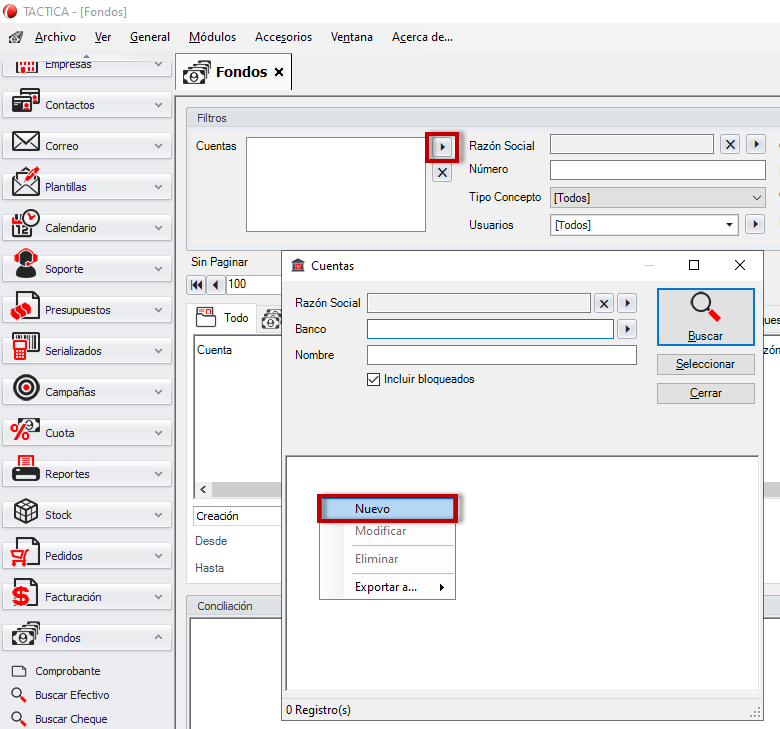Click the Nombre input field
780x729 pixels.
[501, 355]
